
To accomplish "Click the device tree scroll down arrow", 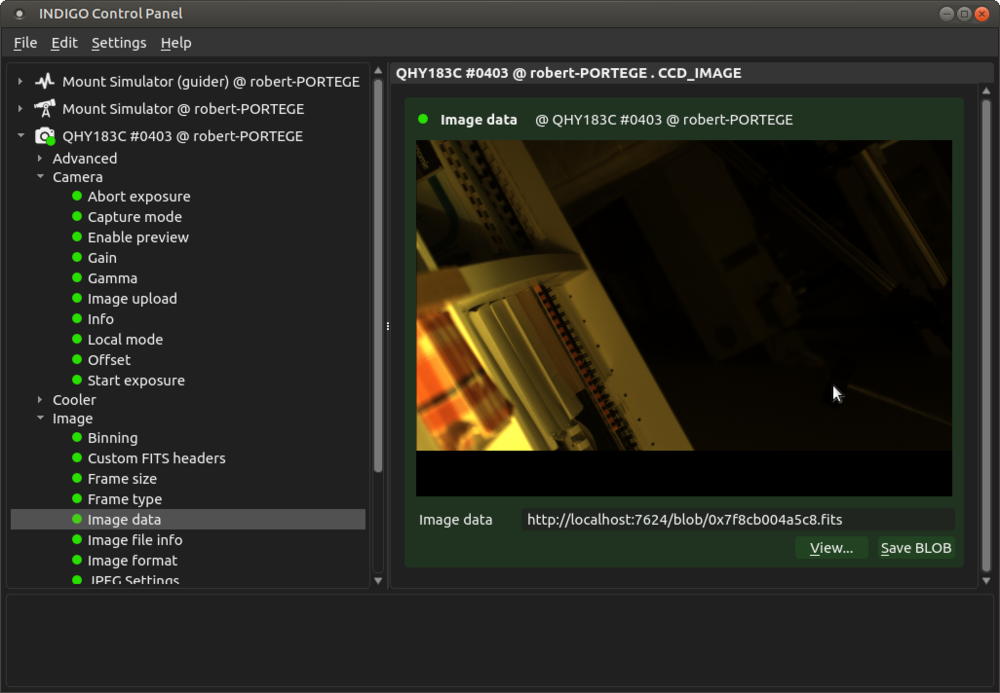I will (x=378, y=580).
